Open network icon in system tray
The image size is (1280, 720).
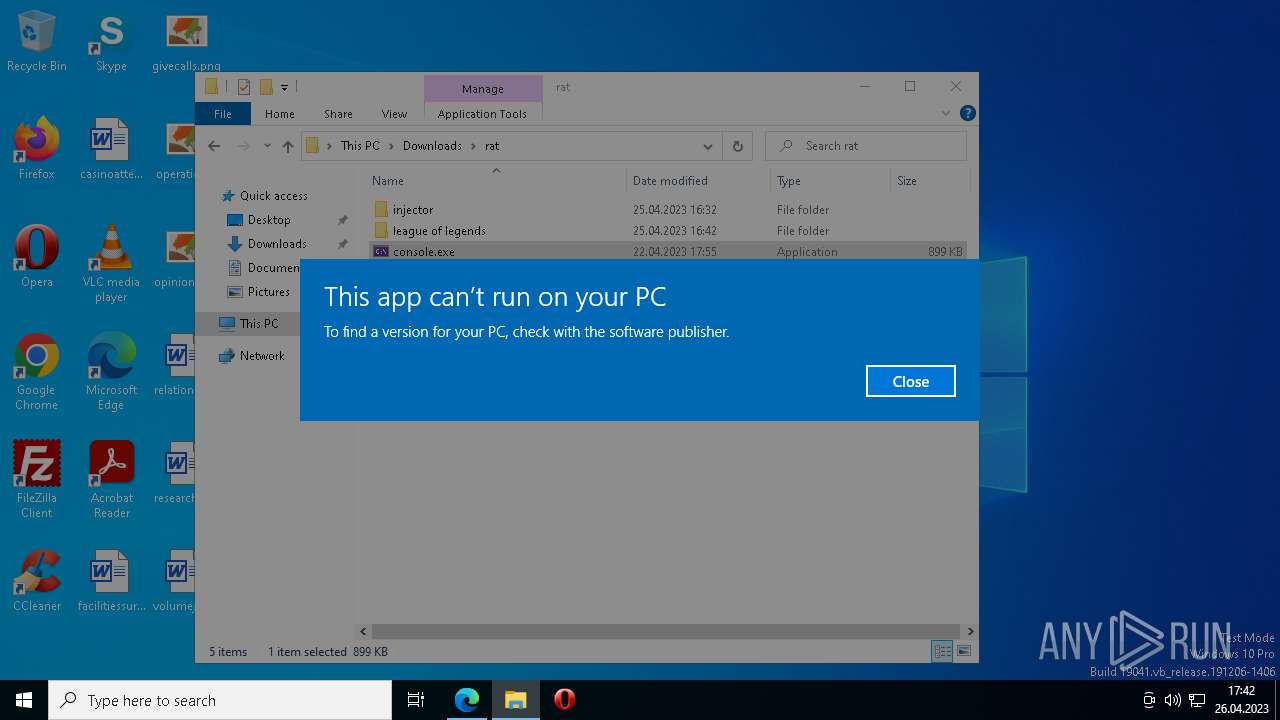pyautogui.click(x=1197, y=700)
